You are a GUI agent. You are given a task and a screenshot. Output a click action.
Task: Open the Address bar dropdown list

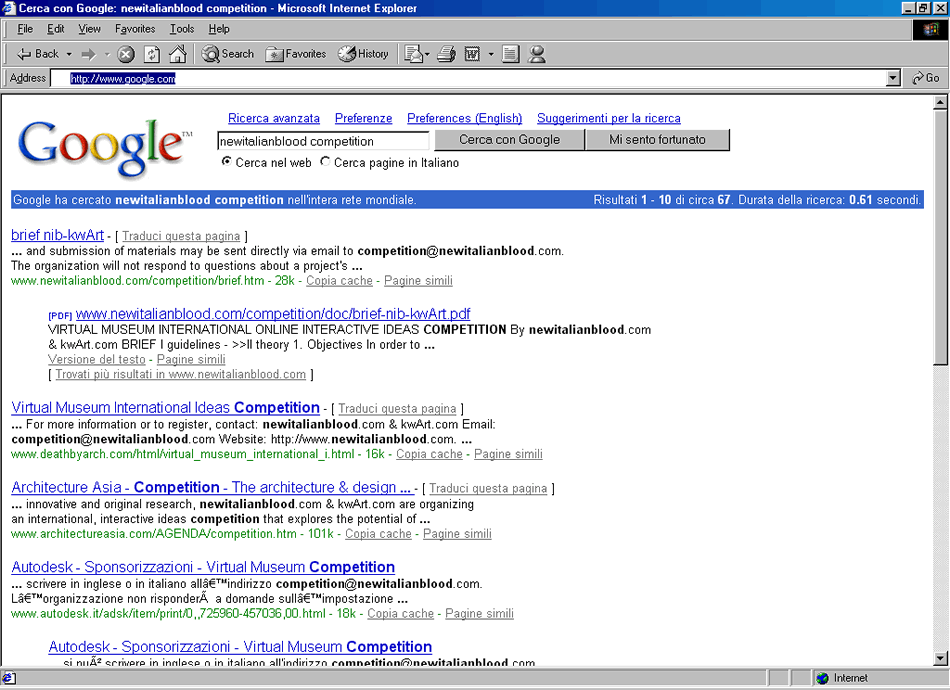click(x=893, y=78)
